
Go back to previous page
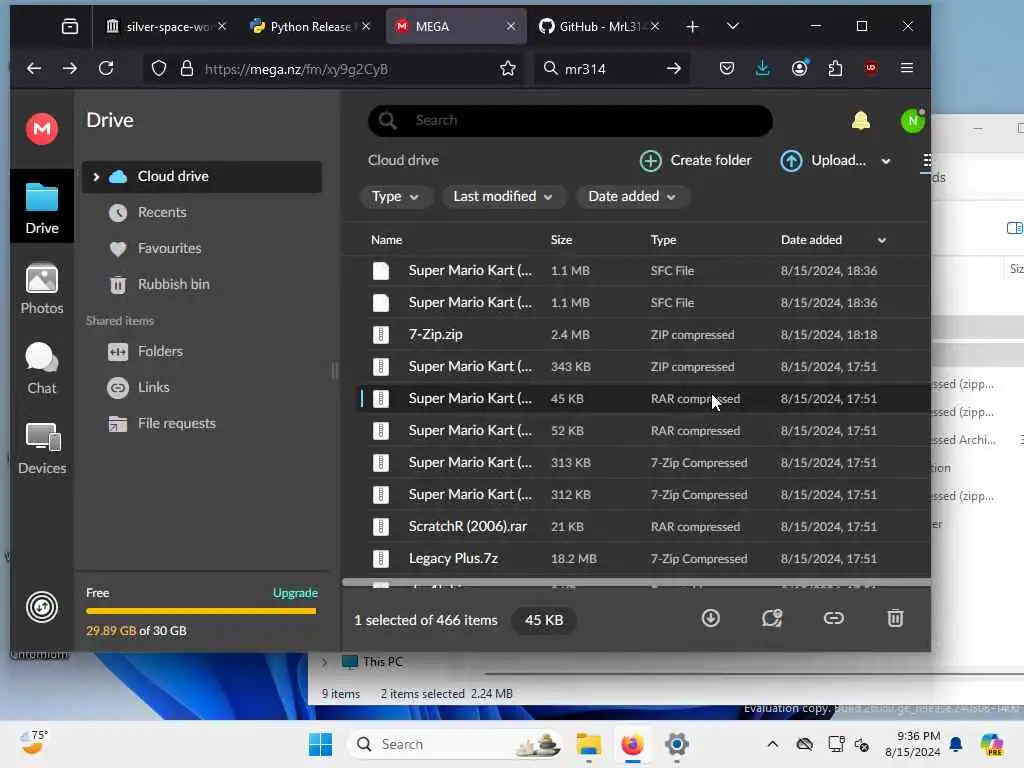click(x=34, y=68)
